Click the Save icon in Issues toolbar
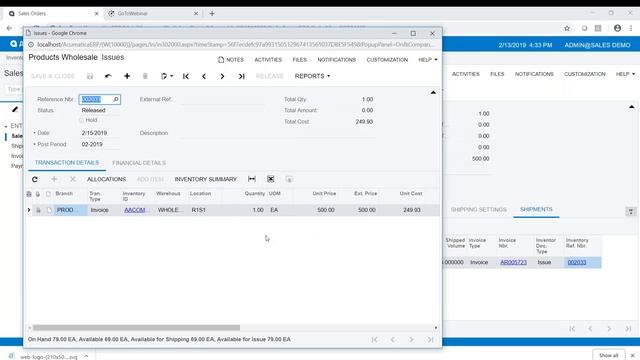The height and width of the screenshot is (360, 640). click(90, 76)
